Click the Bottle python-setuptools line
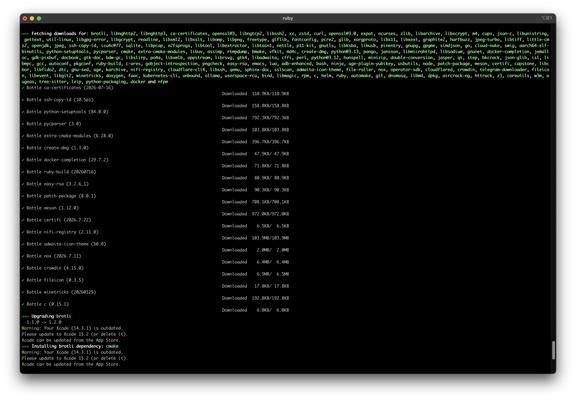 click(67, 112)
